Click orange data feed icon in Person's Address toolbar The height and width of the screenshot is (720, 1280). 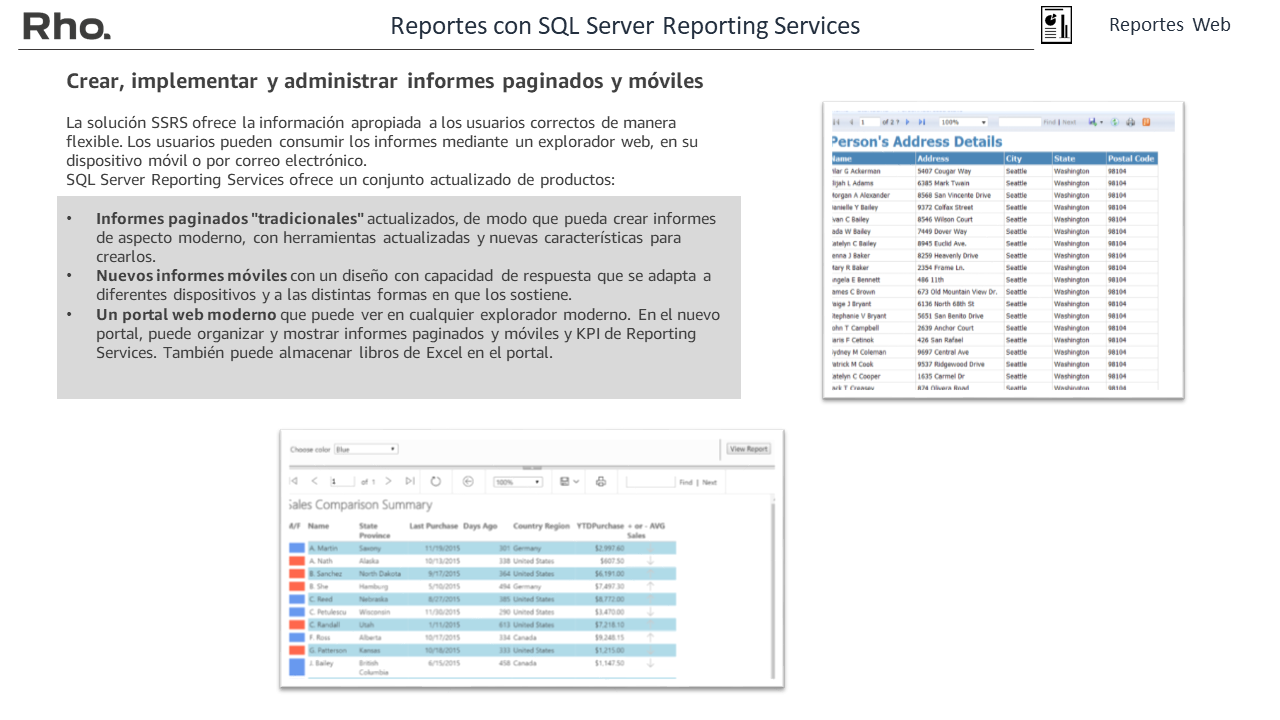[1146, 122]
